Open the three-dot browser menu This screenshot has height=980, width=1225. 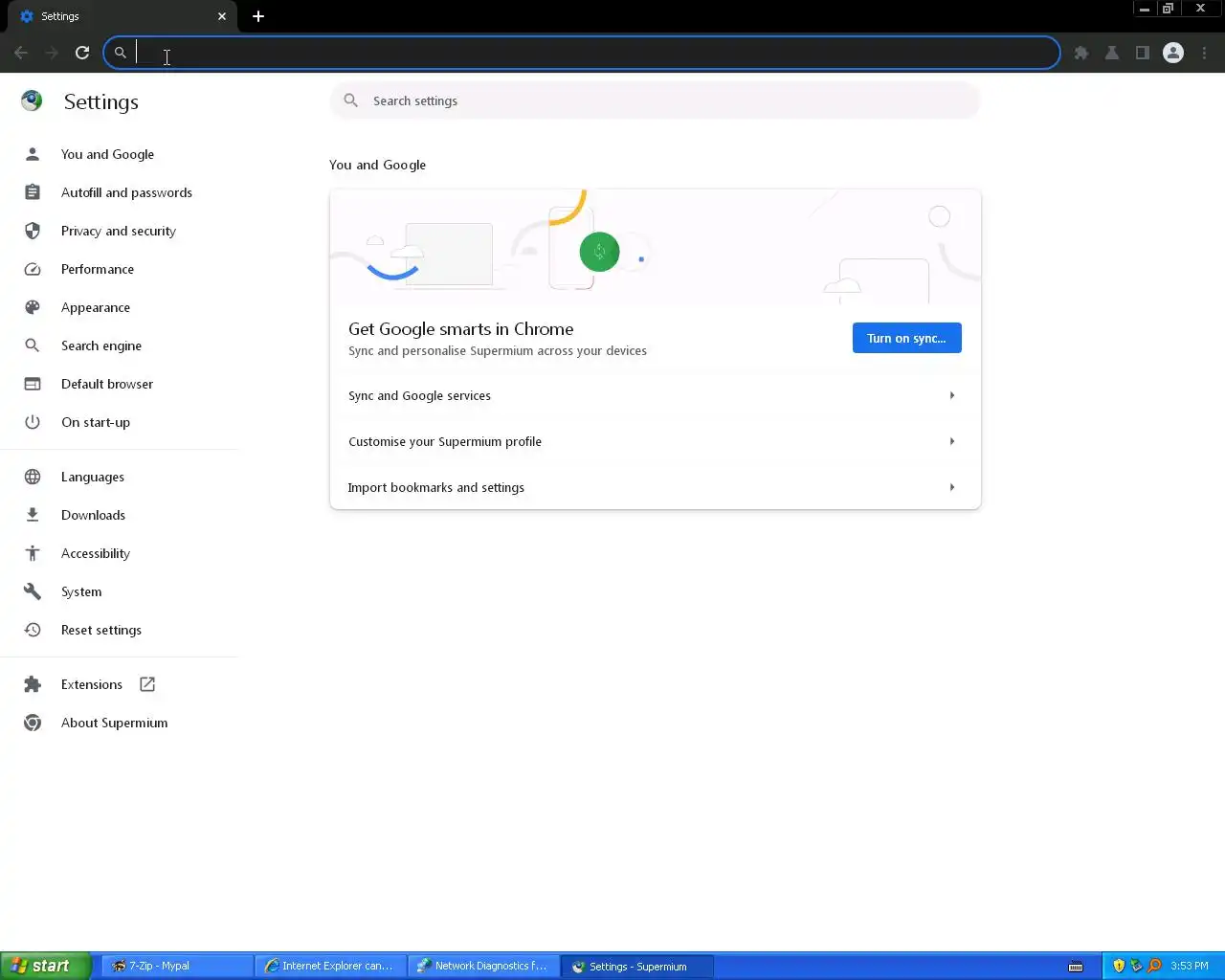tap(1204, 53)
